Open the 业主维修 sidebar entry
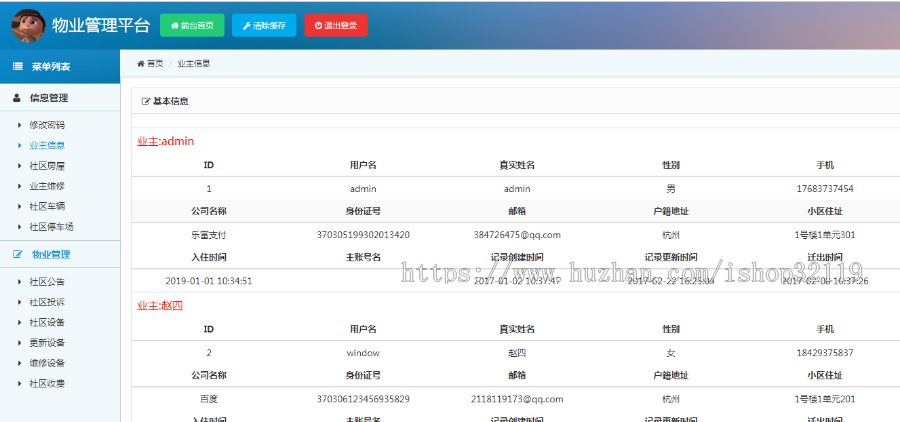The width and height of the screenshot is (900, 422). (x=47, y=186)
